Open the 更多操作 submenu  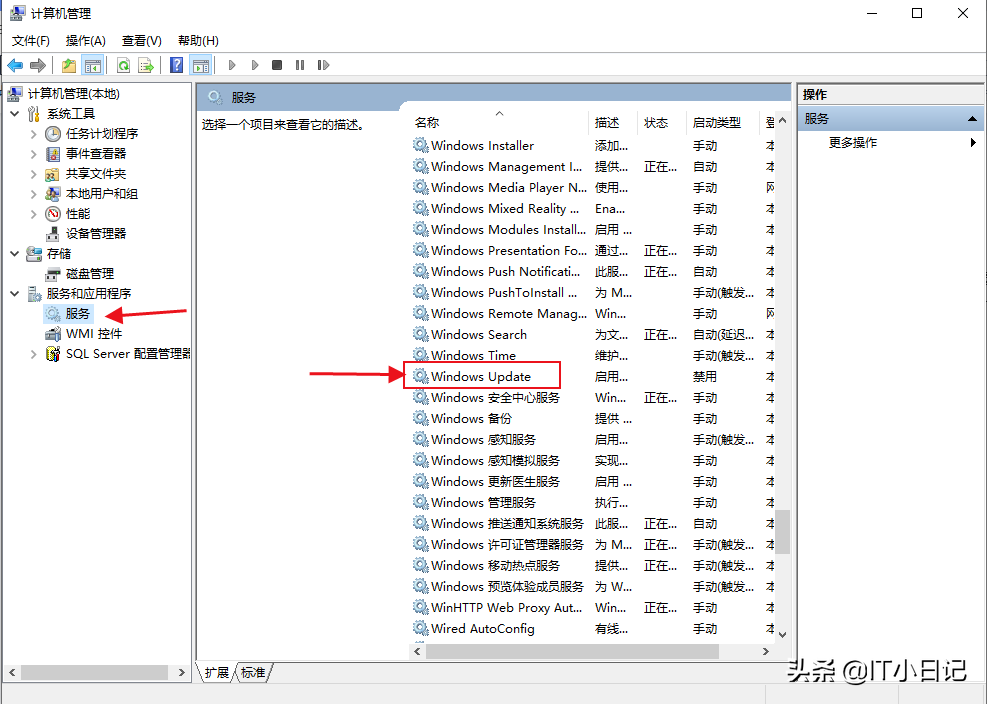coord(852,143)
